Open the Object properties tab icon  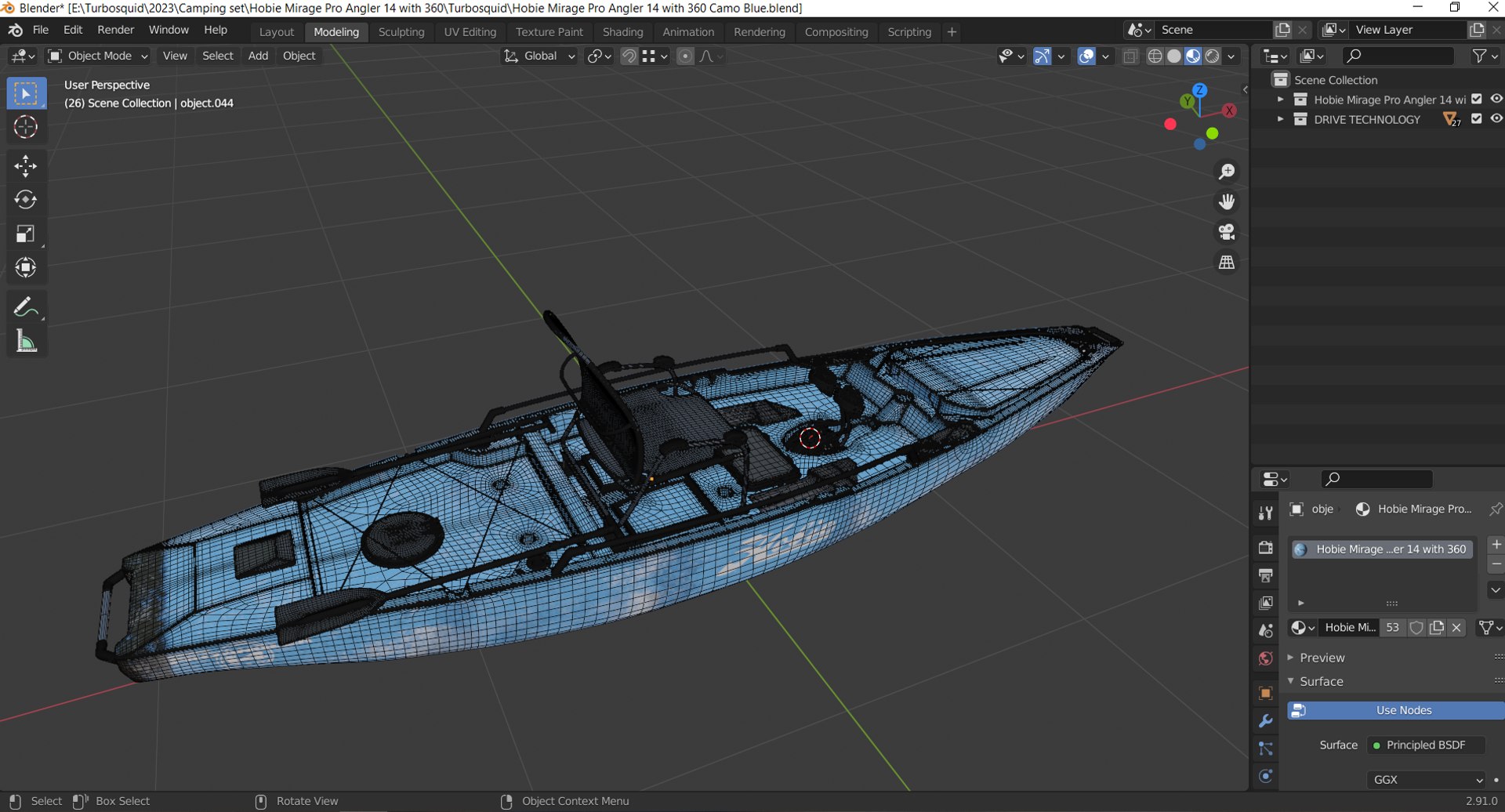click(1265, 694)
